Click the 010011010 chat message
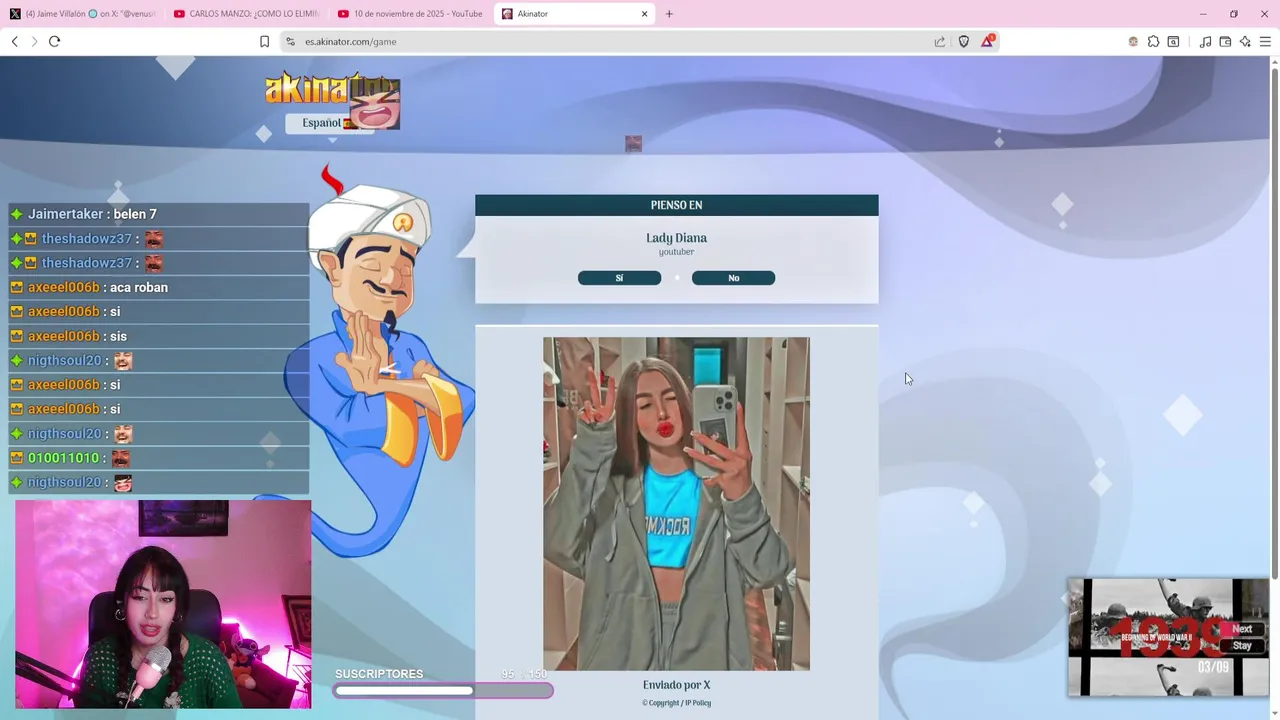Viewport: 1280px width, 720px height. click(158, 458)
